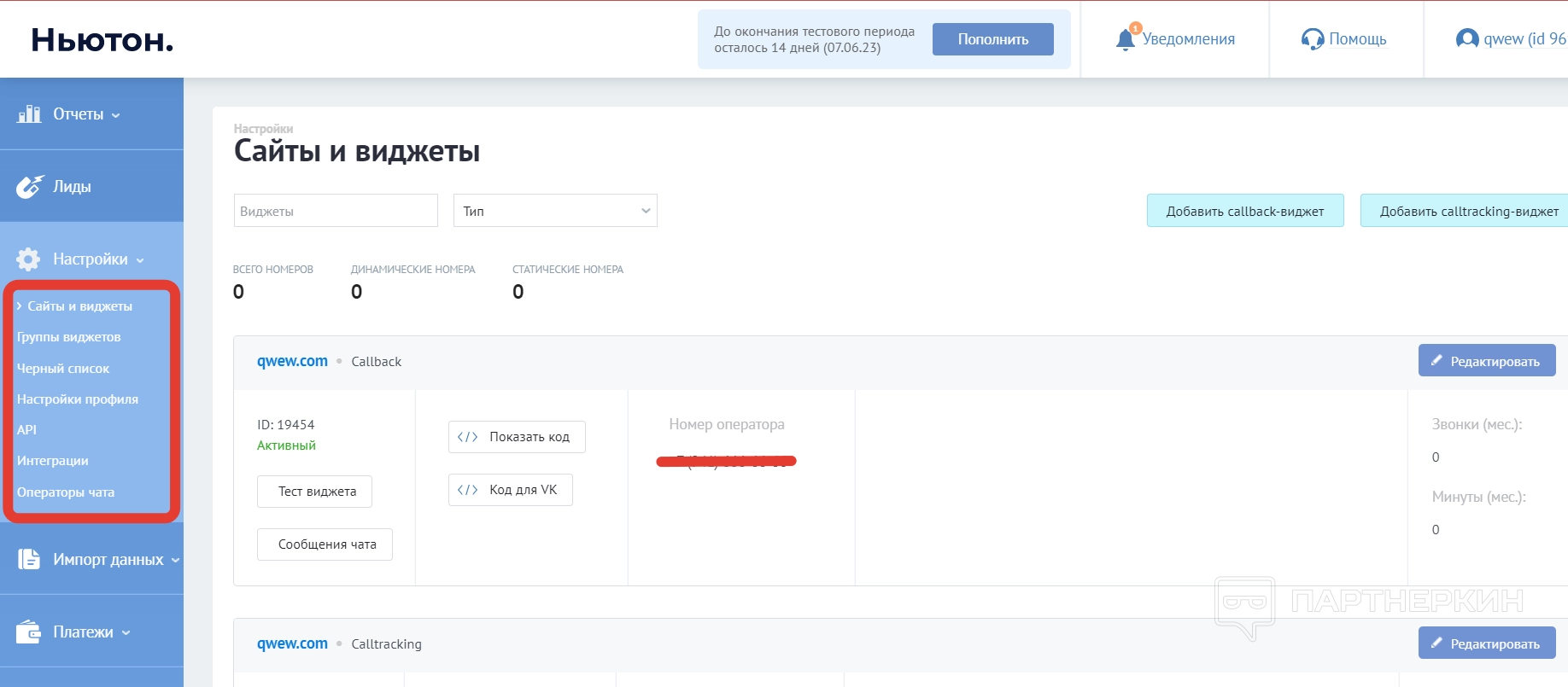The width and height of the screenshot is (1568, 687).
Task: Click the trial period notice text
Action: (814, 39)
